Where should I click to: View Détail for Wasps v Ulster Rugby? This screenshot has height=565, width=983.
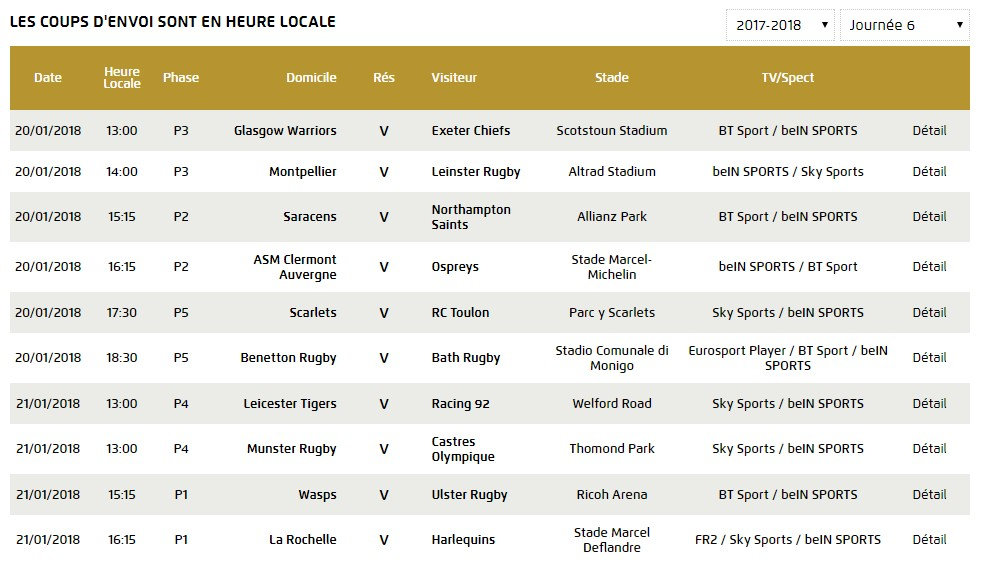click(x=929, y=494)
